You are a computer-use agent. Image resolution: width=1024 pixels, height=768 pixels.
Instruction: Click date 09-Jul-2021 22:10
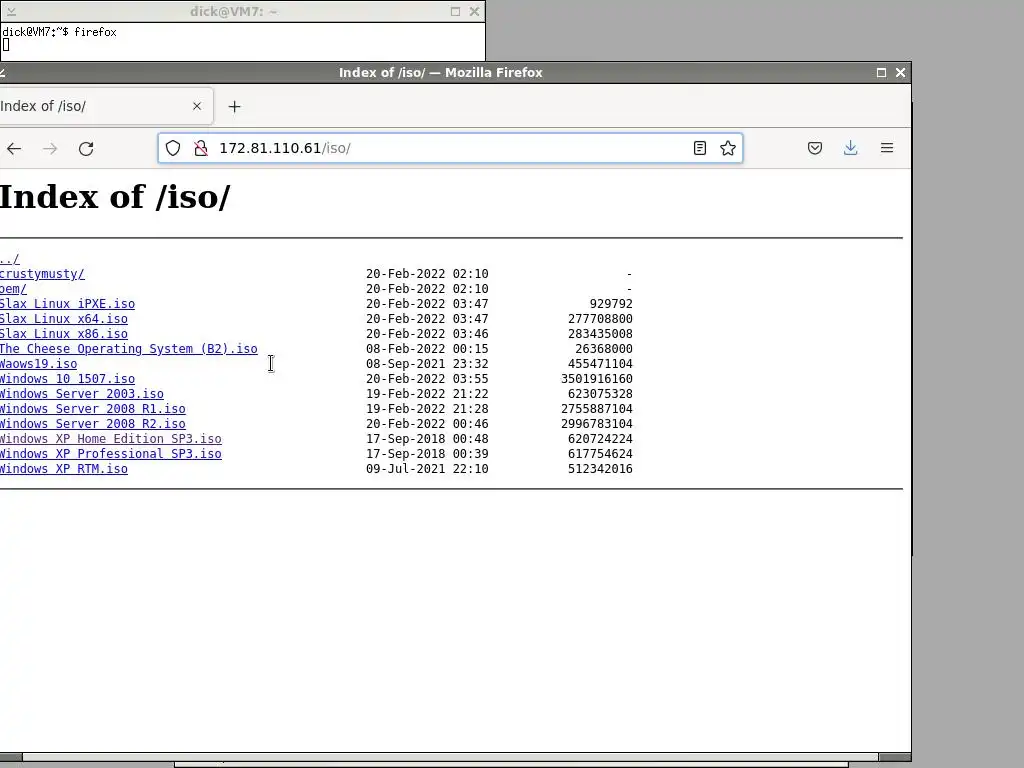pyautogui.click(x=427, y=469)
